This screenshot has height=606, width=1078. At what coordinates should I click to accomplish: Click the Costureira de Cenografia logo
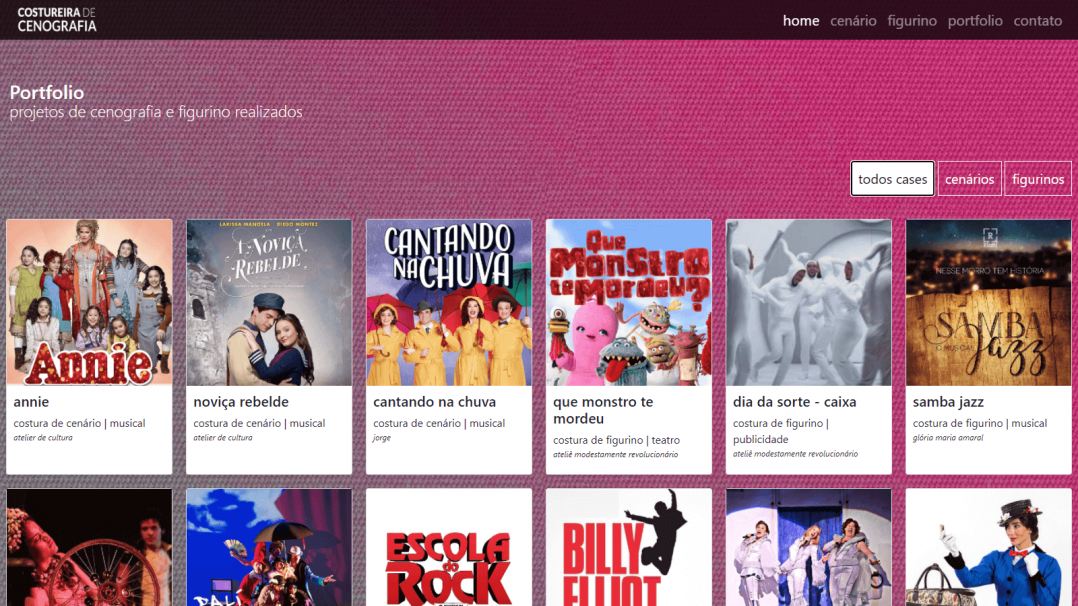click(57, 19)
